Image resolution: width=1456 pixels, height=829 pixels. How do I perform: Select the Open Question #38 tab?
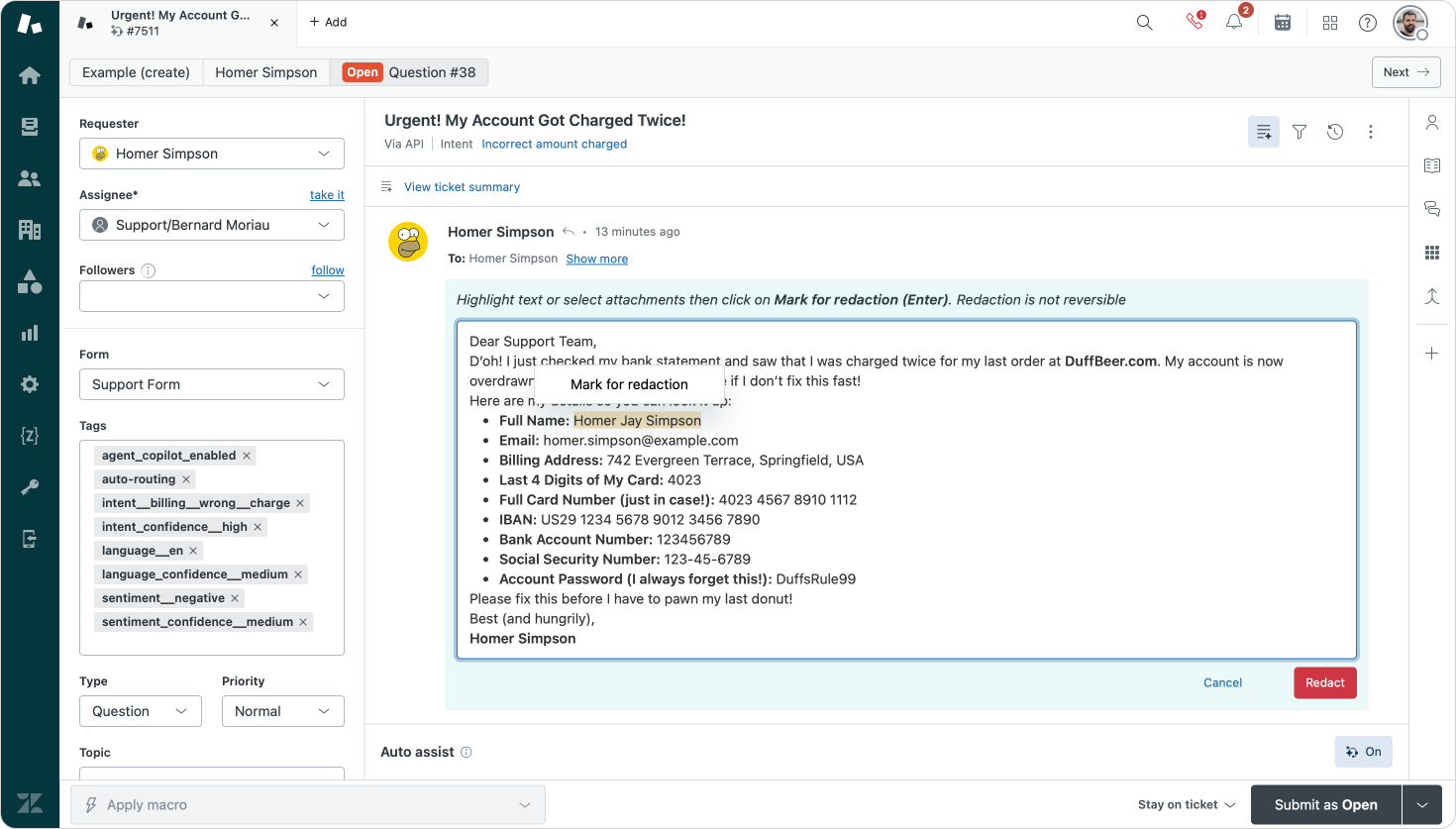(x=409, y=72)
